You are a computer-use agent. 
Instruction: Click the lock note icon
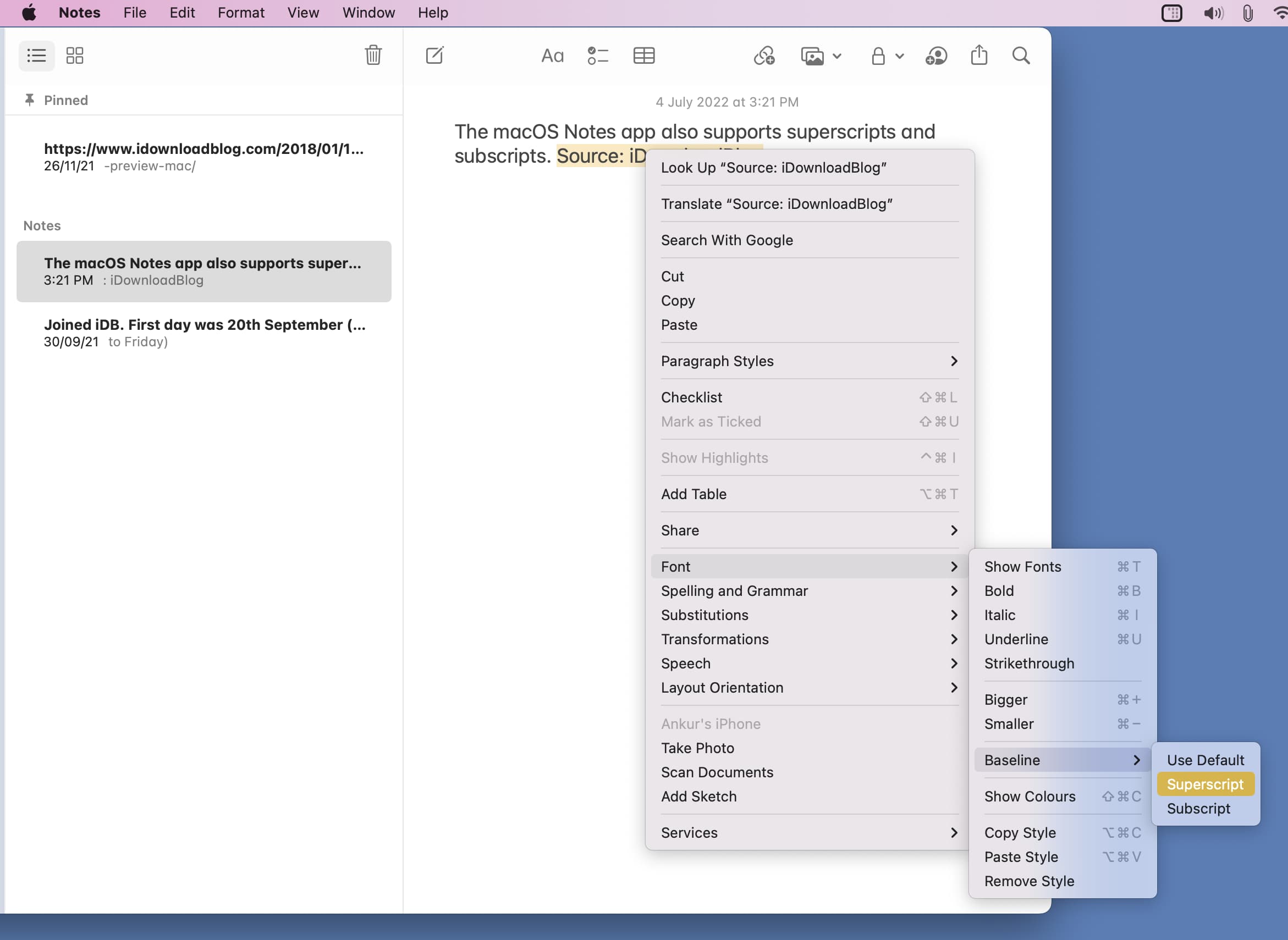[878, 56]
